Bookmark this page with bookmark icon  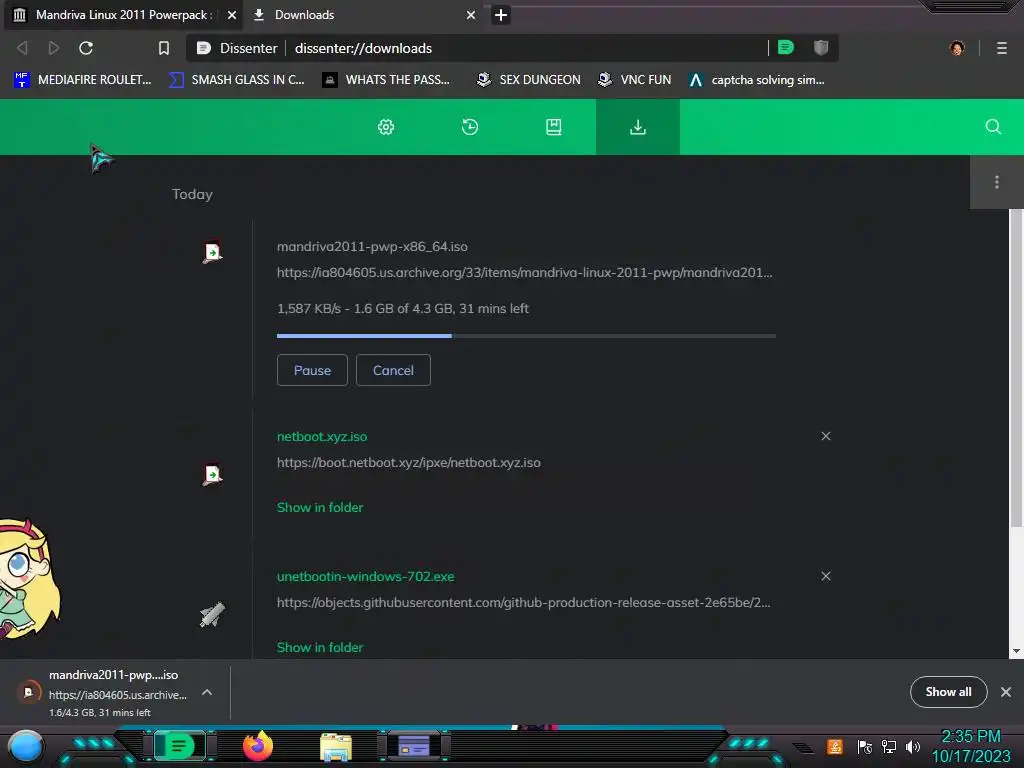pos(164,48)
